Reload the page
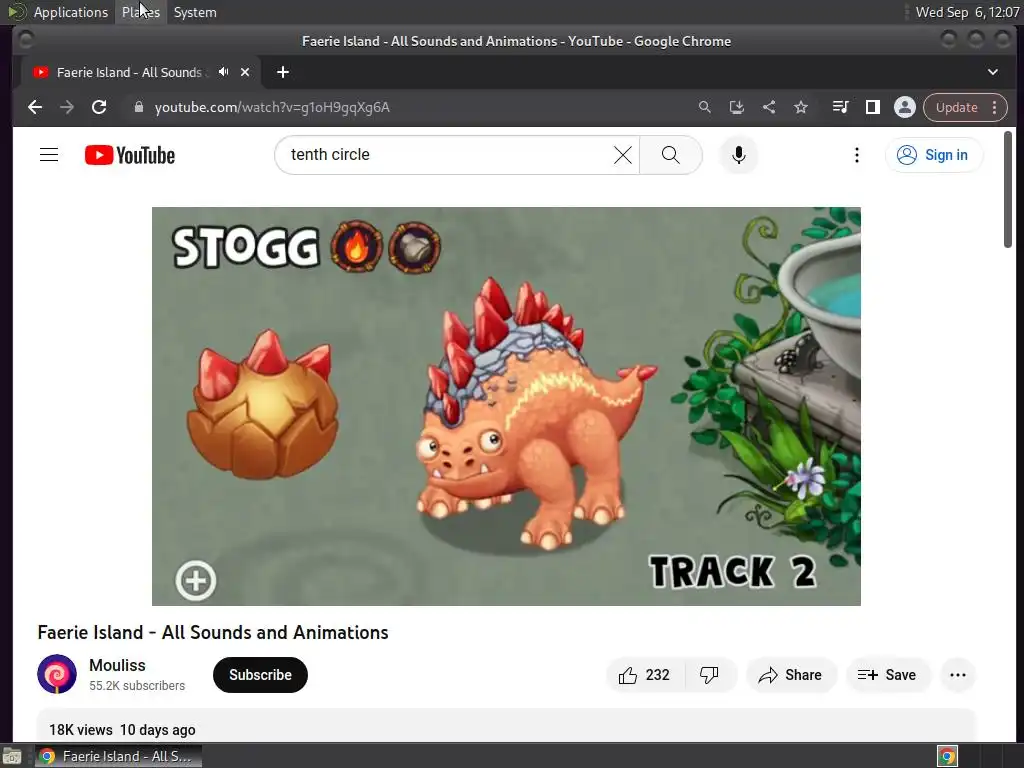The width and height of the screenshot is (1024, 768). [99, 107]
